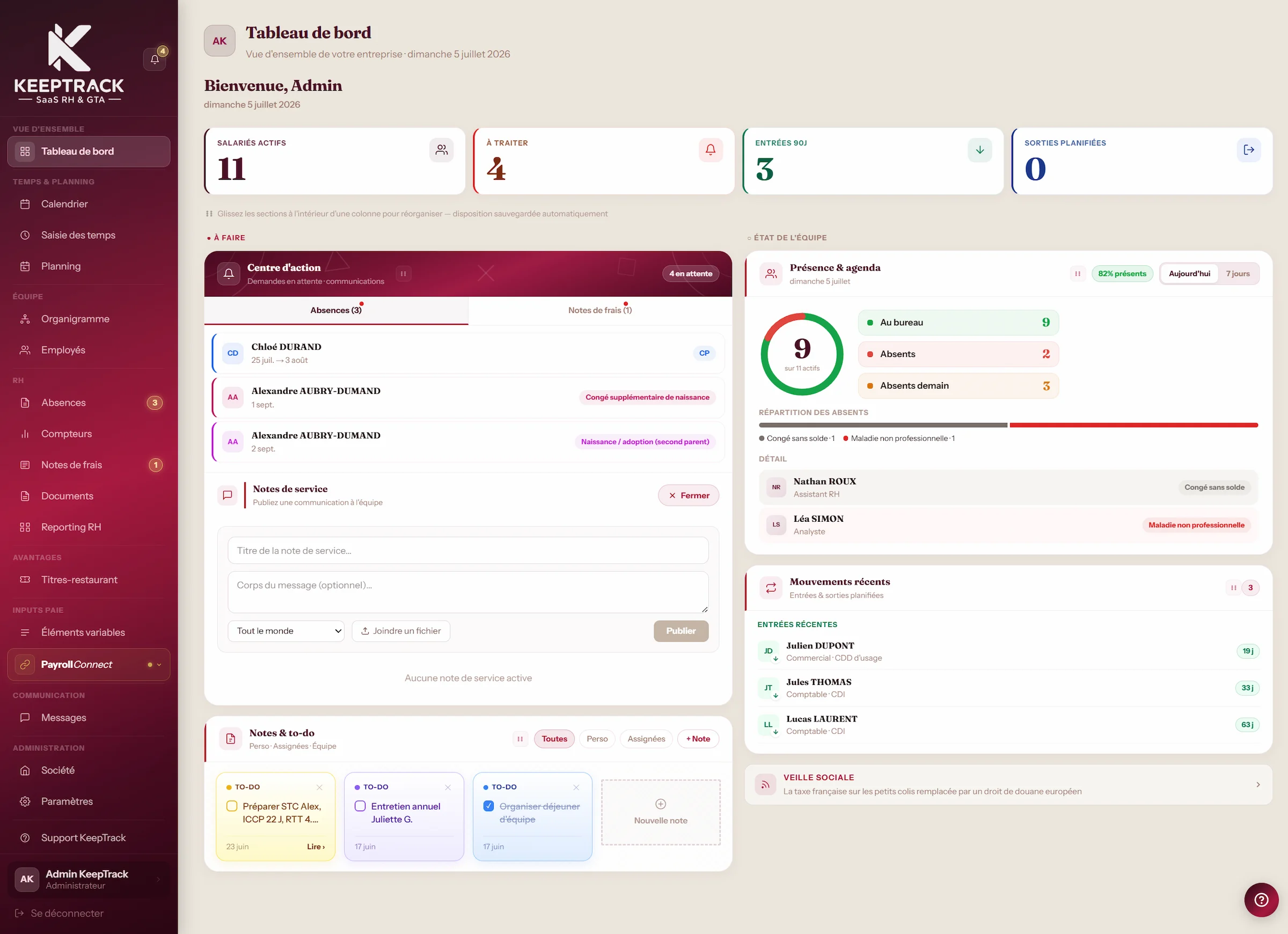Click Se déconnecter link
Screen dimensions: 1288x934
(x=60, y=914)
